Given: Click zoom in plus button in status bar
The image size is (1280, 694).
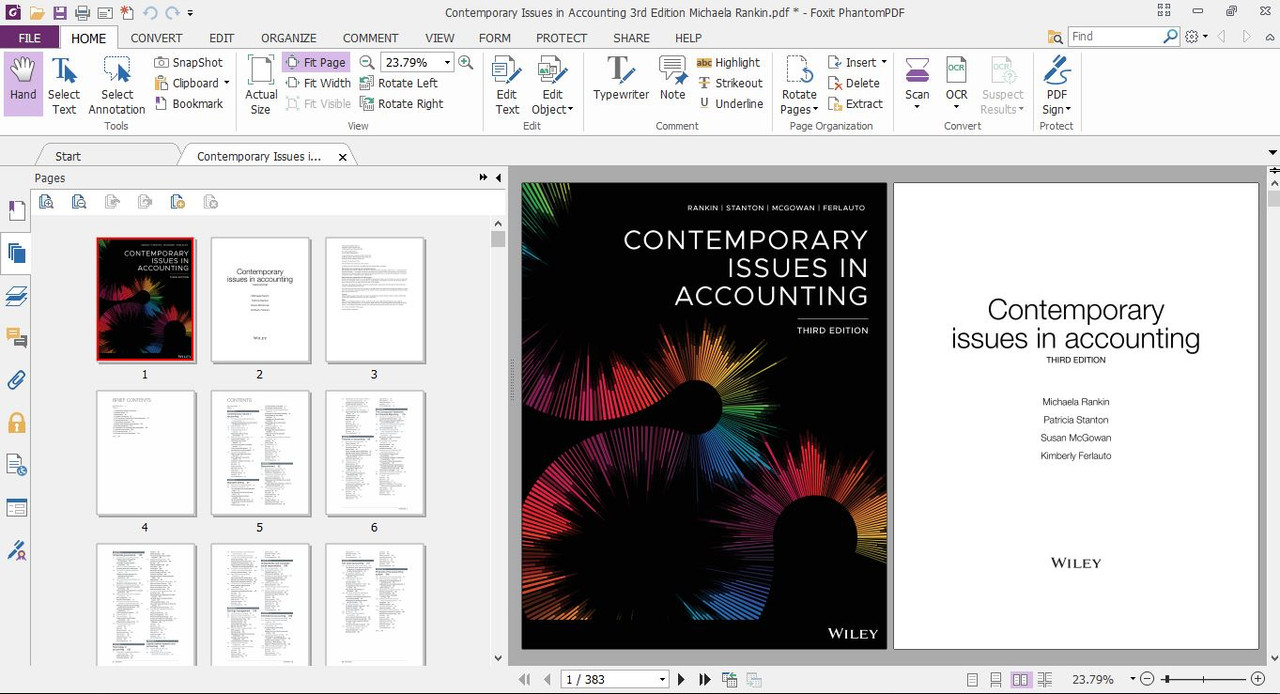Looking at the screenshot, I should 1258,679.
